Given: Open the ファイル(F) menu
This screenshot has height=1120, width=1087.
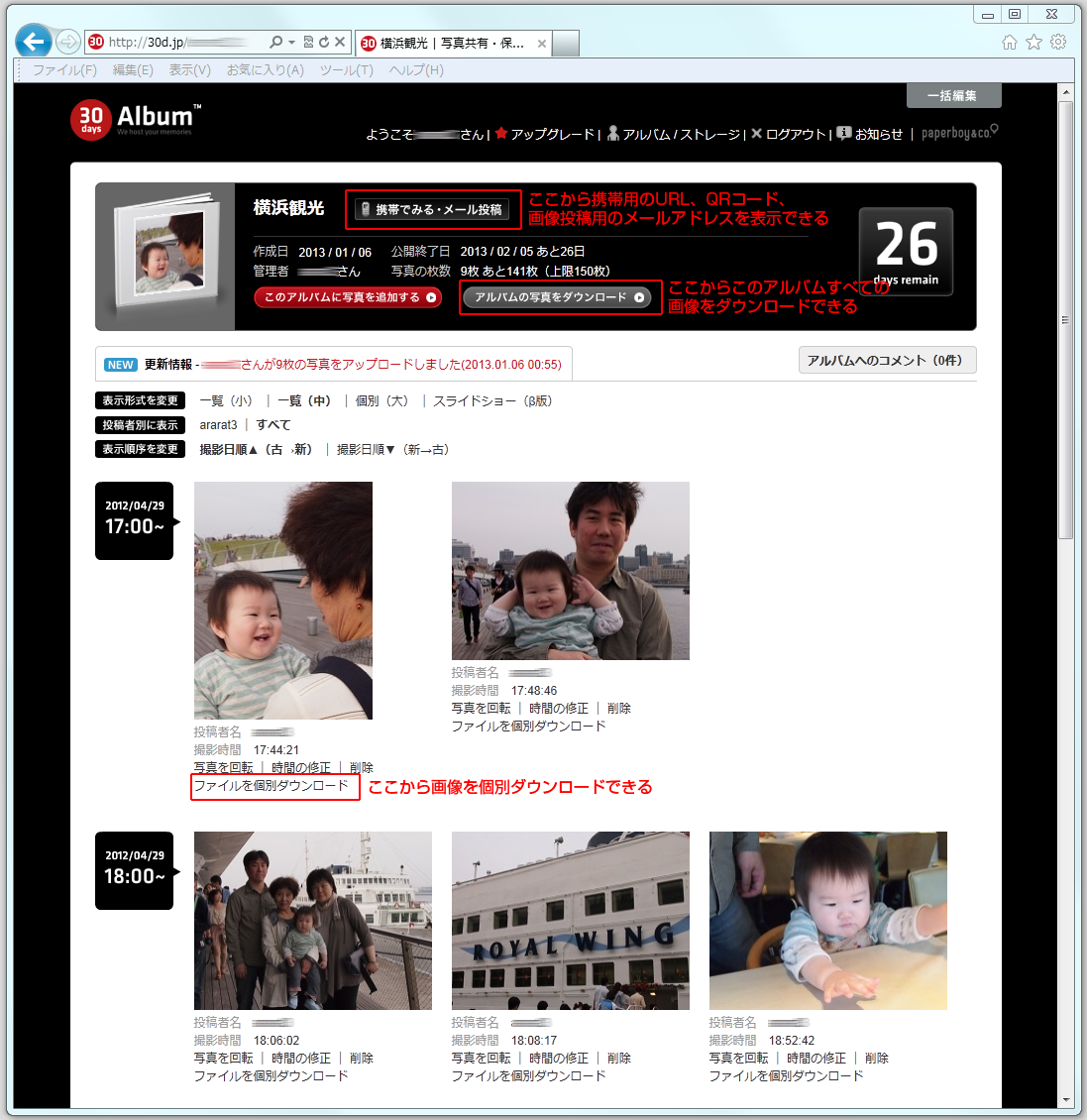Looking at the screenshot, I should 64,70.
